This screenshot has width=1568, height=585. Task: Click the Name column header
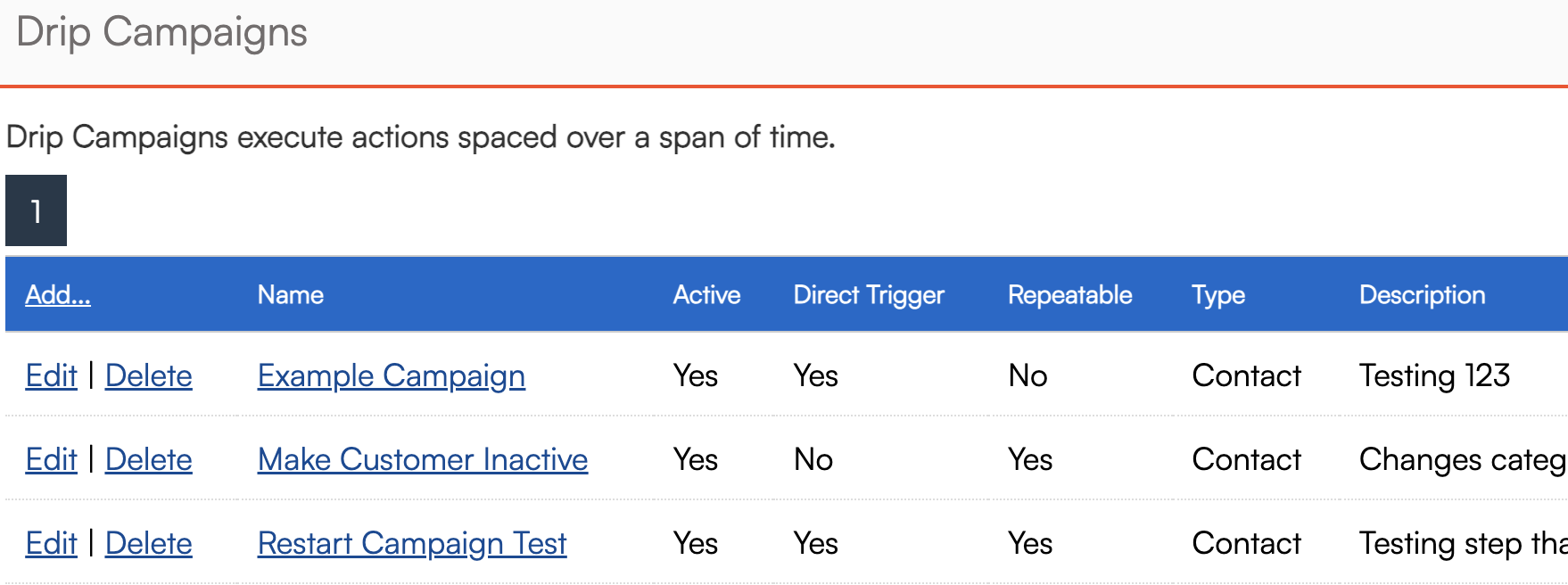[x=290, y=295]
